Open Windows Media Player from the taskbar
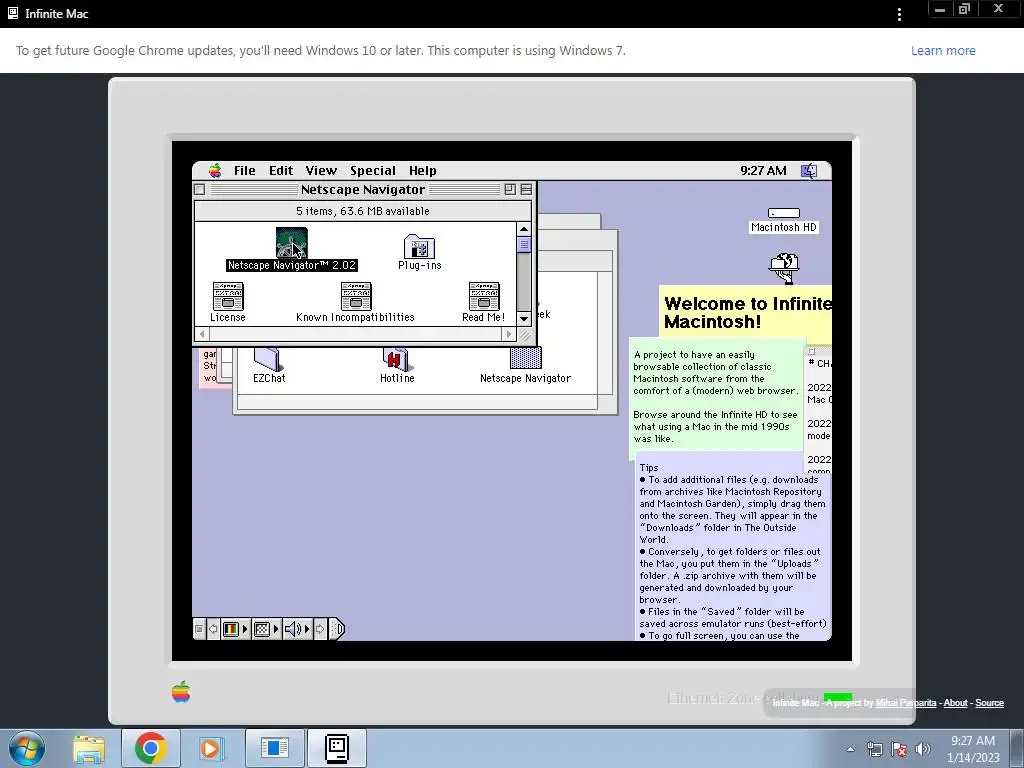 (211, 748)
